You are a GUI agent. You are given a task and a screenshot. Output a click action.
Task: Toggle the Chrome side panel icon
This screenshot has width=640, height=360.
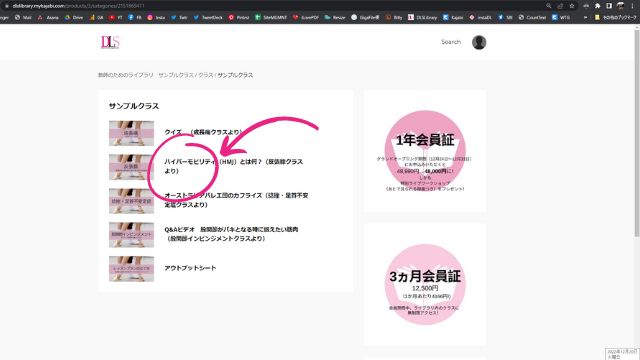609,6
